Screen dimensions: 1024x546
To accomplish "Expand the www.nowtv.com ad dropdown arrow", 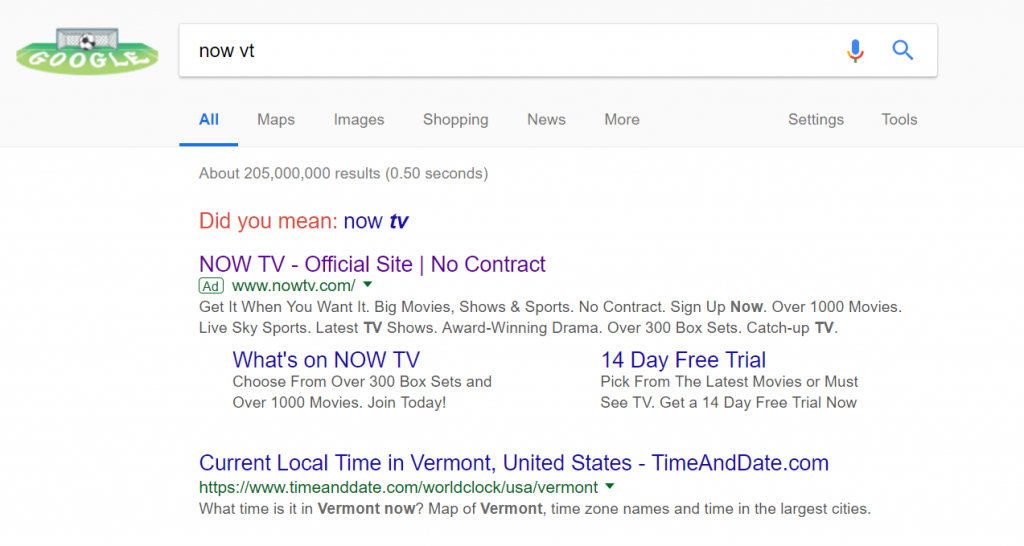I will click(x=368, y=284).
